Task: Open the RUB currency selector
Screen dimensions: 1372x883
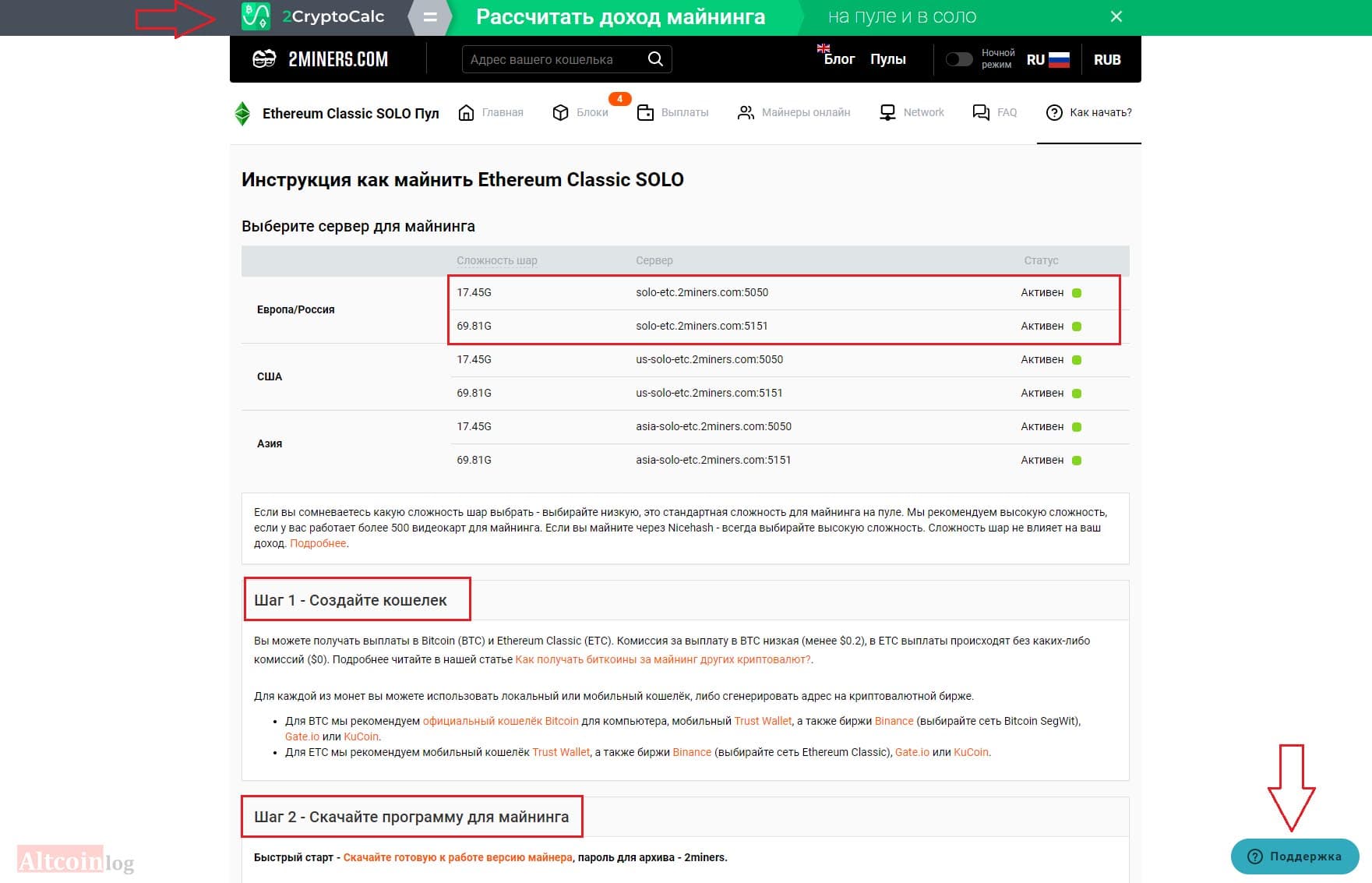Action: (1107, 59)
